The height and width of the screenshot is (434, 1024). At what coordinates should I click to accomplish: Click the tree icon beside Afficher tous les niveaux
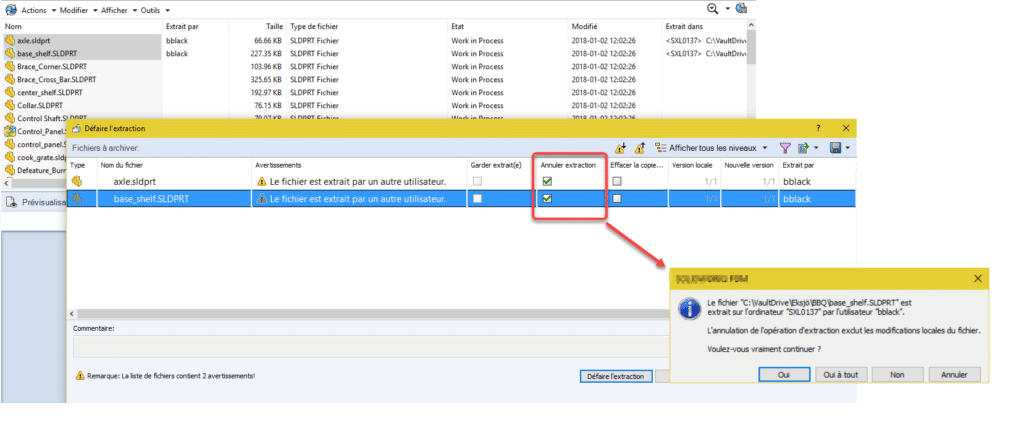tap(661, 148)
